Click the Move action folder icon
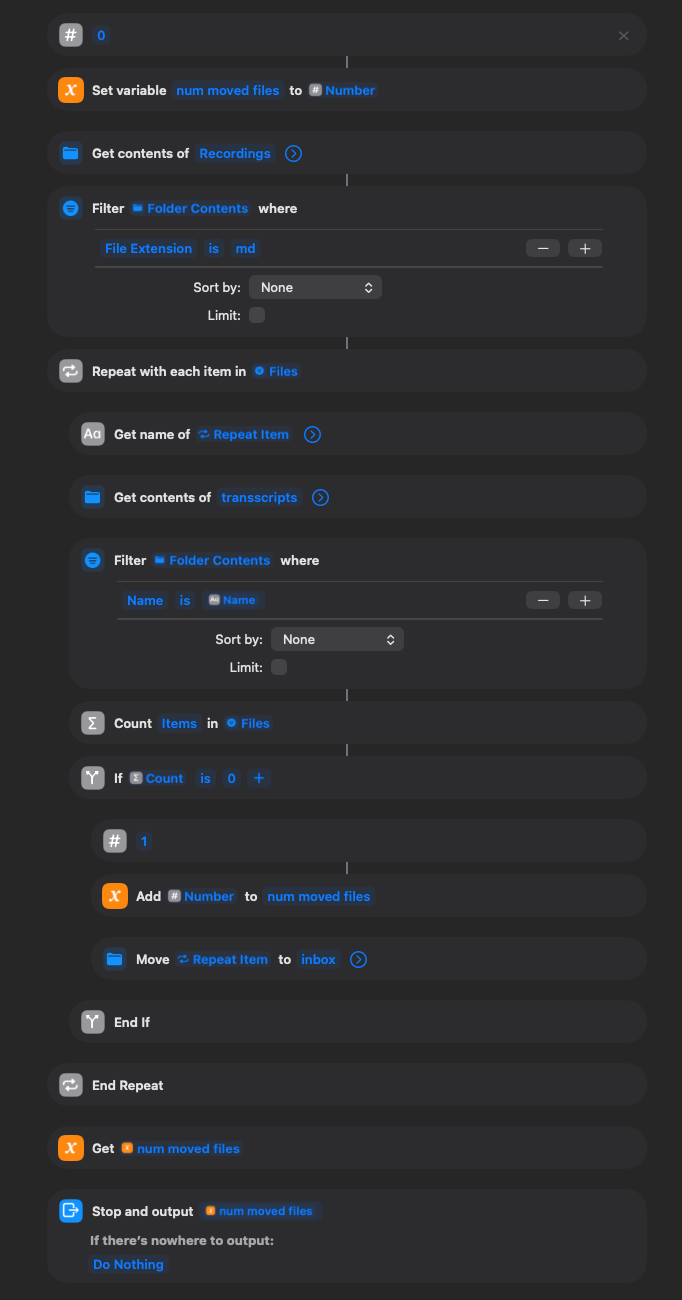The width and height of the screenshot is (682, 1300). click(115, 959)
